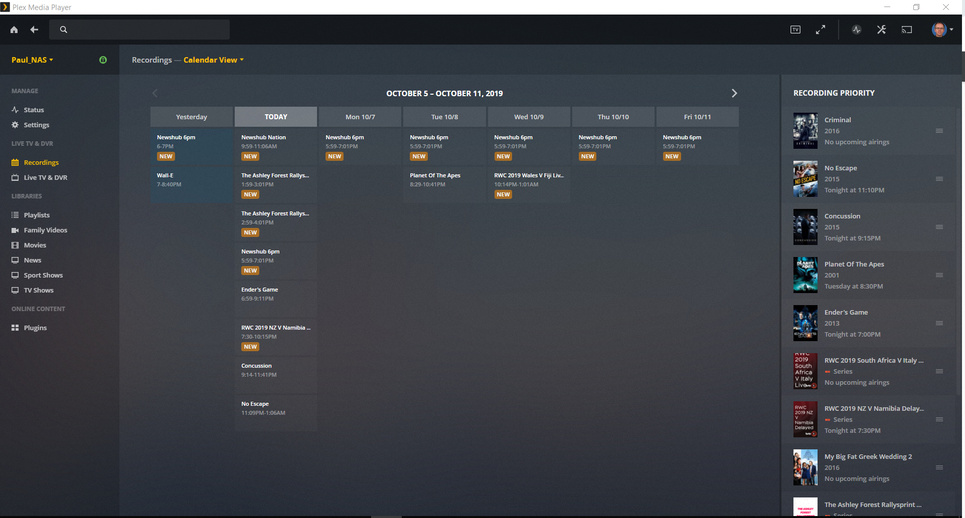
Task: Select the Thu 10/10 column header
Action: tap(613, 117)
